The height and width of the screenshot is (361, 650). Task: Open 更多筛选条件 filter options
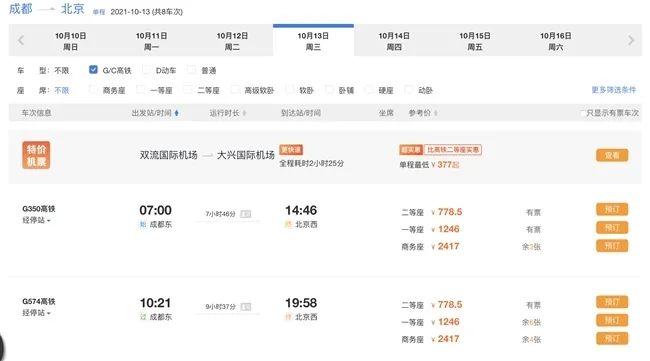pyautogui.click(x=614, y=90)
